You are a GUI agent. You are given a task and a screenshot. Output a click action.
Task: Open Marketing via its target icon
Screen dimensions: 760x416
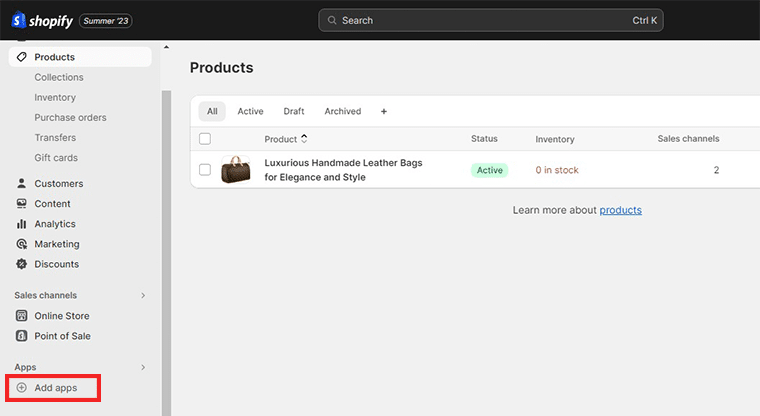(22, 244)
